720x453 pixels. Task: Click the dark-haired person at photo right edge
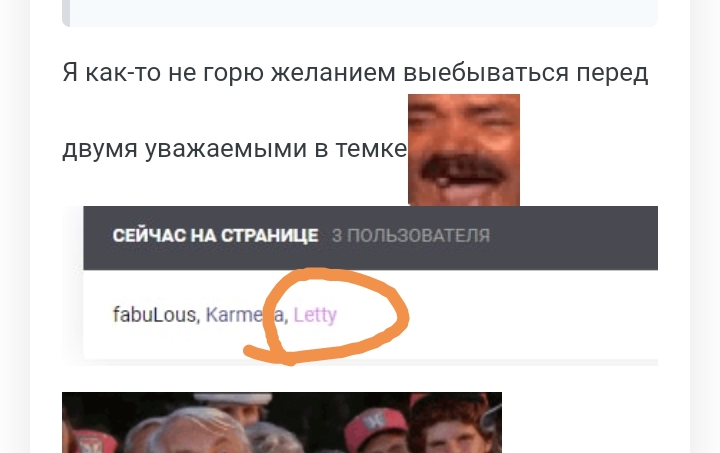coord(450,427)
